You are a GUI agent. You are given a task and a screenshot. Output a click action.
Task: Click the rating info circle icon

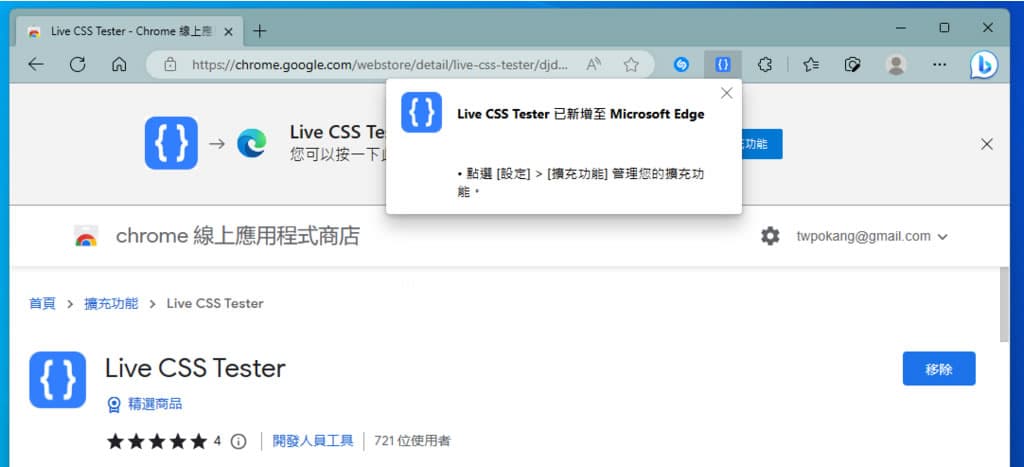[x=238, y=442]
